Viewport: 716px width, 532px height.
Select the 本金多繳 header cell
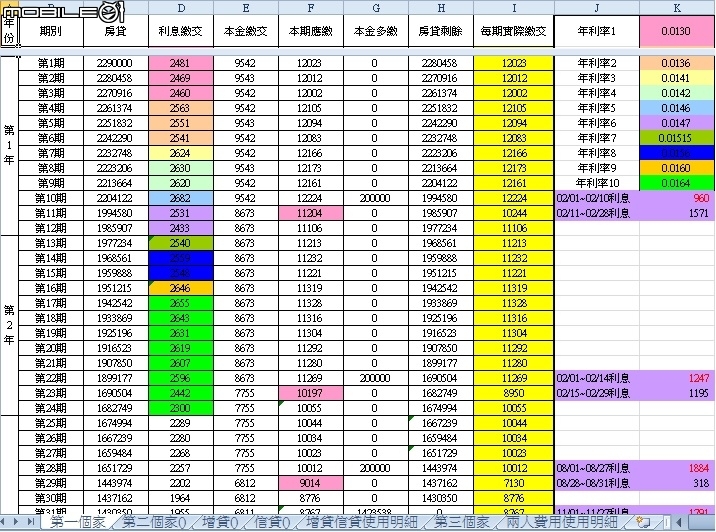pos(376,31)
